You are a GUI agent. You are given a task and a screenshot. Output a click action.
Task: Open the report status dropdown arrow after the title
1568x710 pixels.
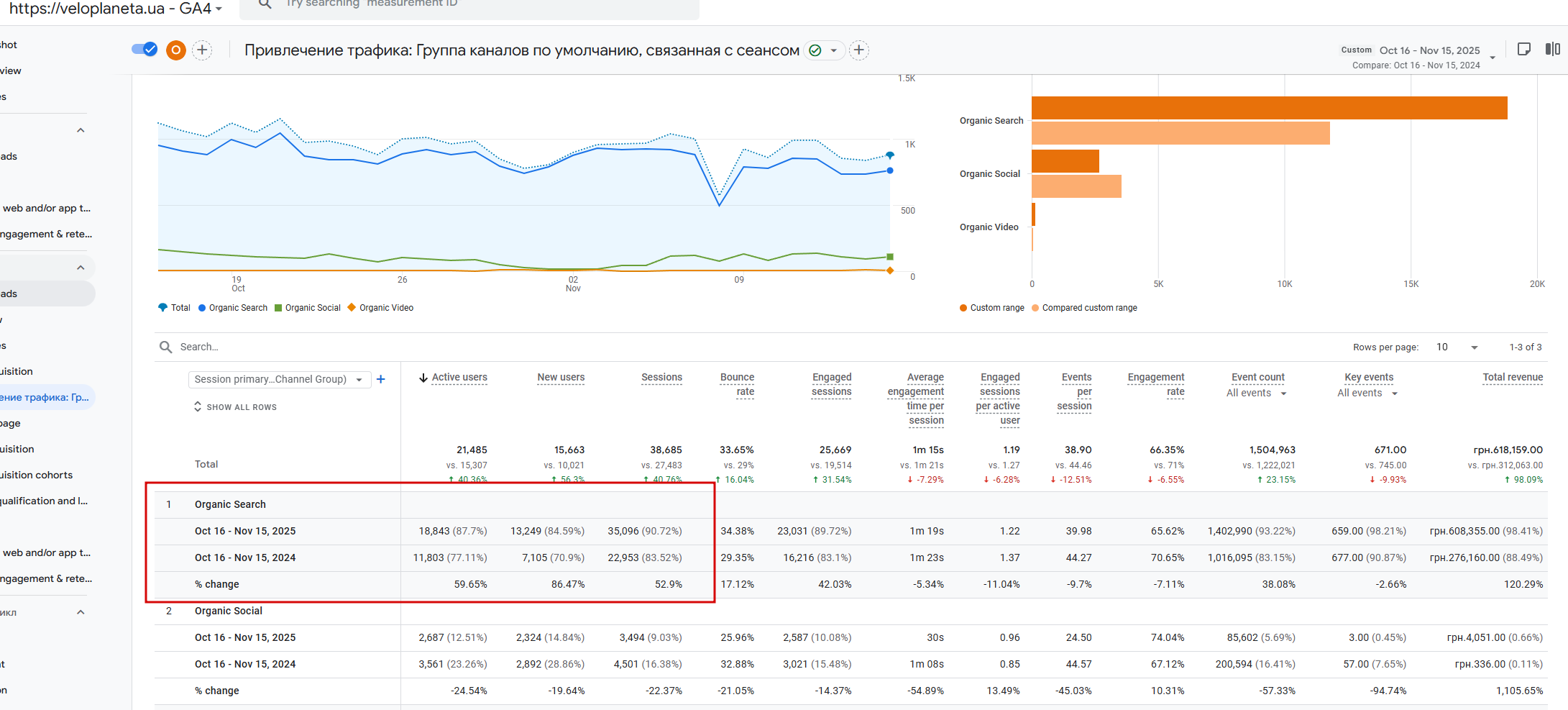point(834,50)
